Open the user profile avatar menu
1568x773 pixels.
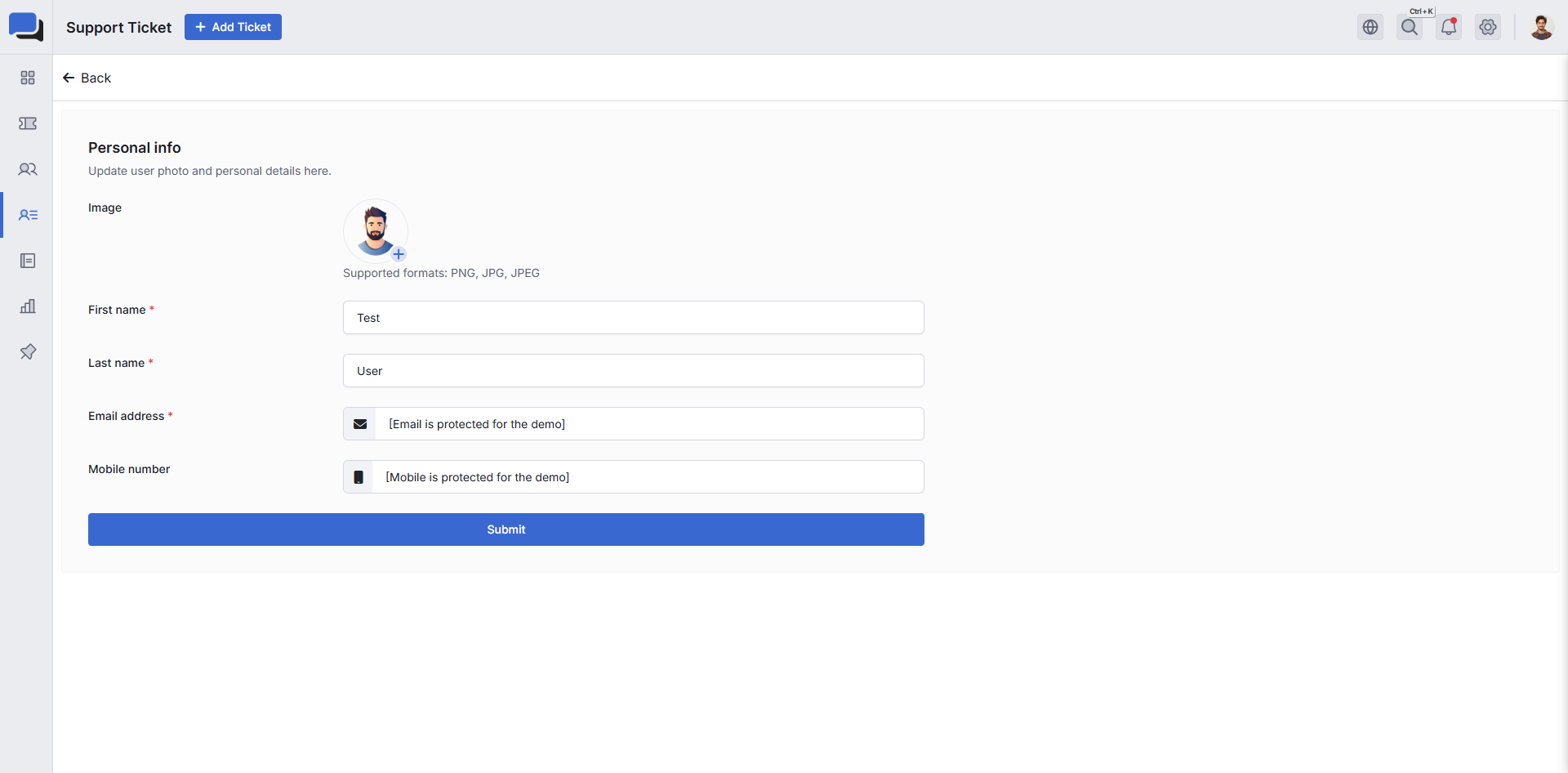pyautogui.click(x=1541, y=27)
